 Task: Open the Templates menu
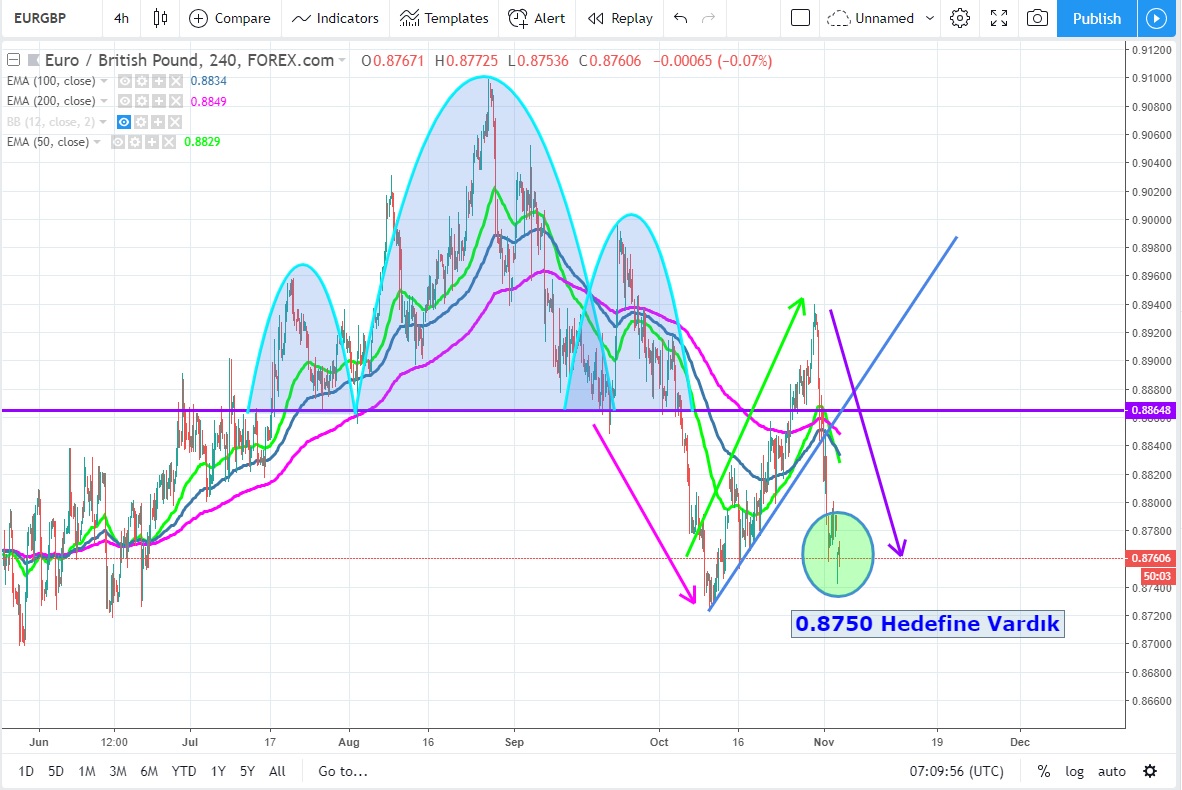444,18
